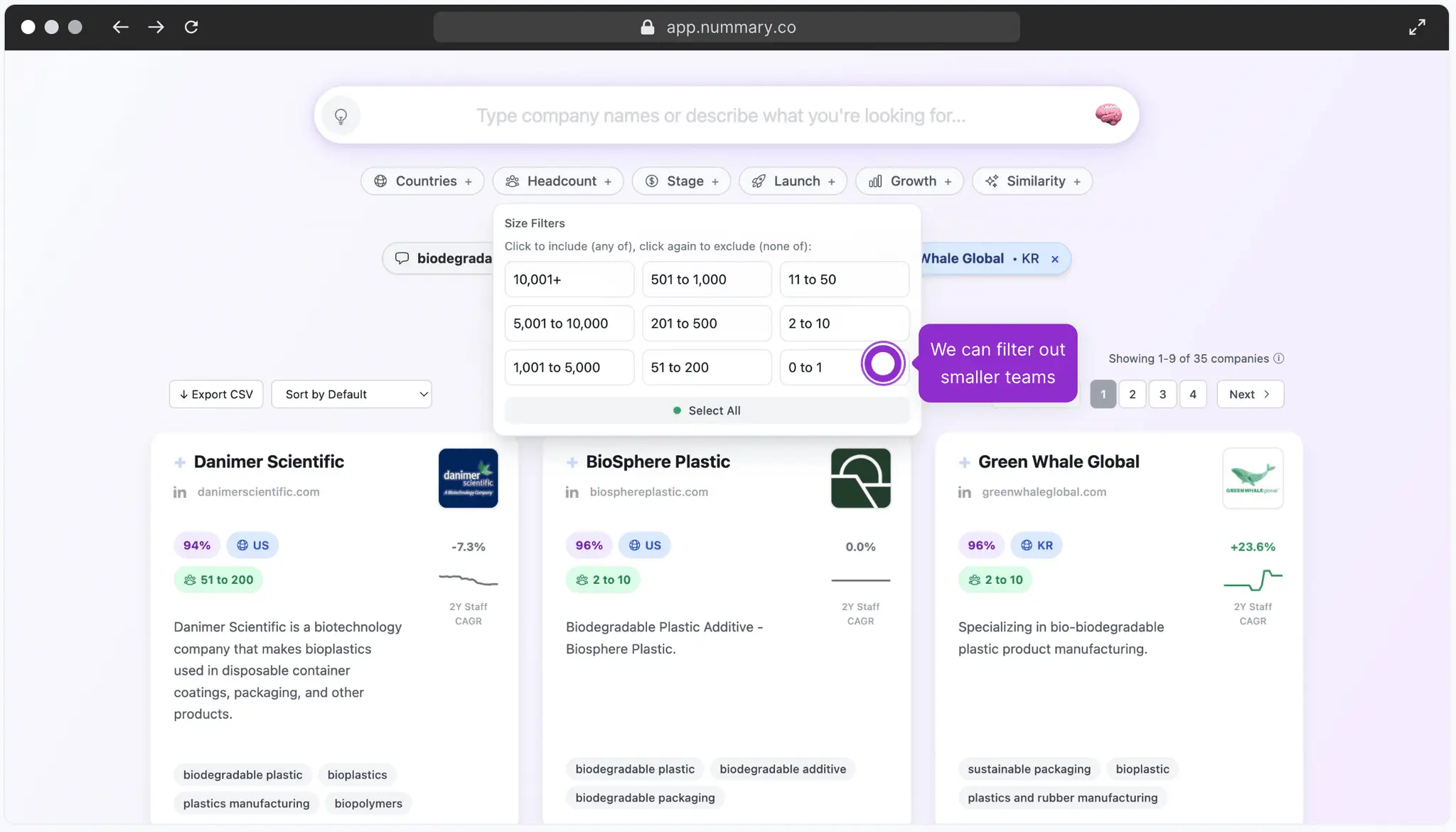Image resolution: width=1456 pixels, height=832 pixels.
Task: Open the Sort by Default dropdown
Action: click(x=351, y=394)
